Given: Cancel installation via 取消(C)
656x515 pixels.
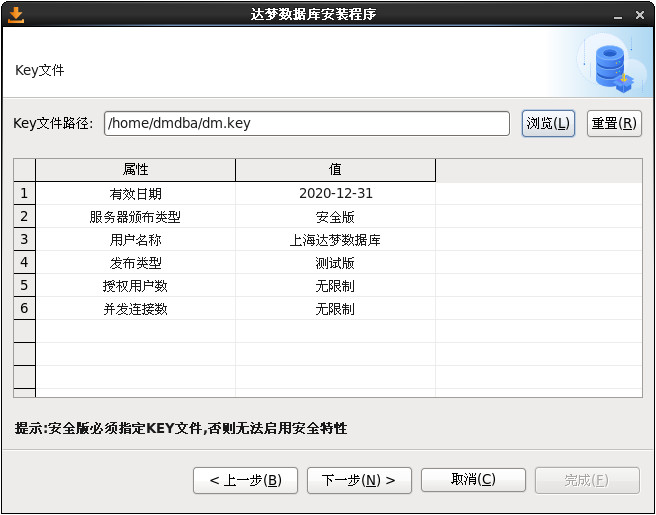Looking at the screenshot, I should point(473,480).
